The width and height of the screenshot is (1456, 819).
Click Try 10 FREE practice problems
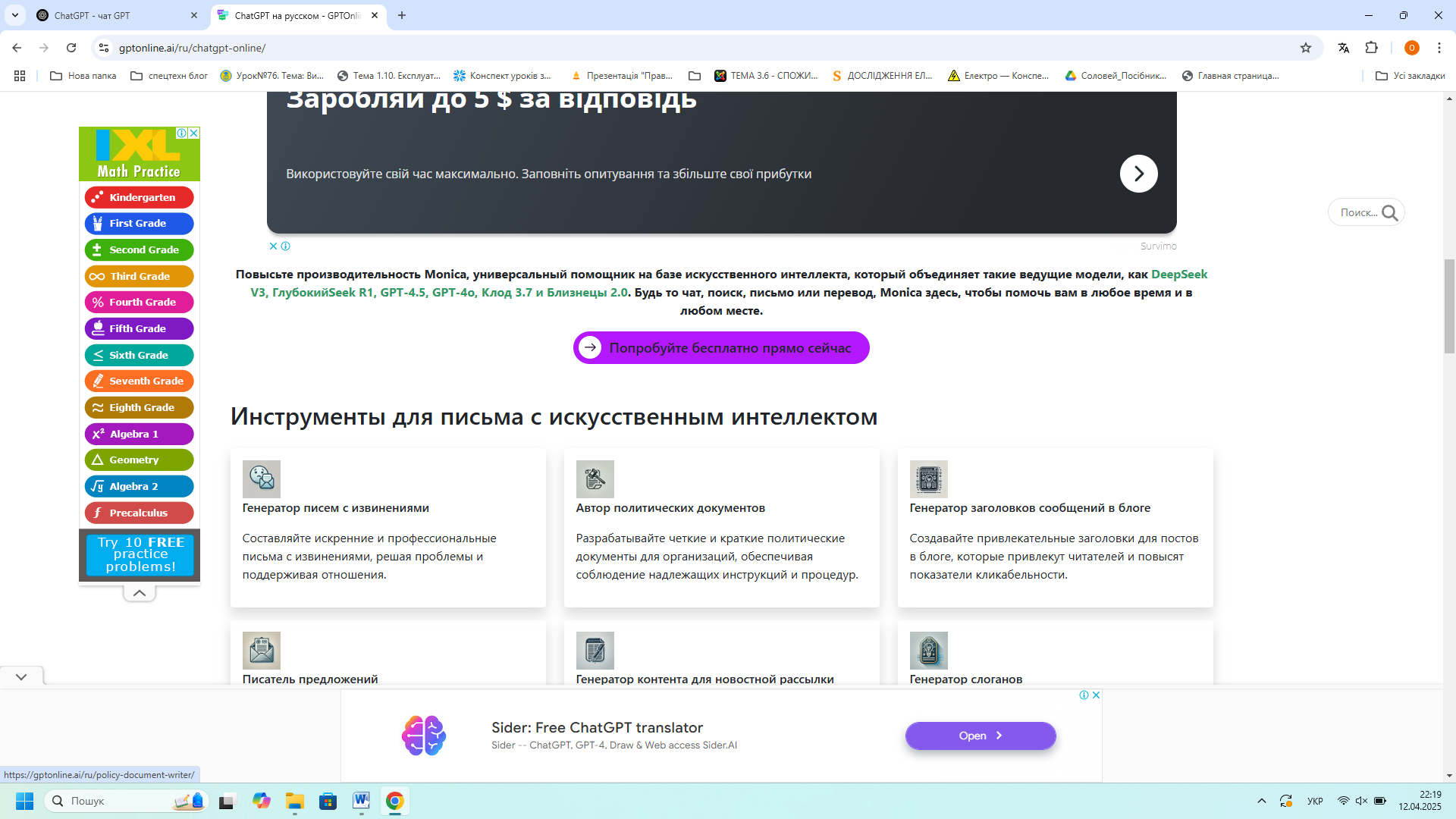[140, 554]
